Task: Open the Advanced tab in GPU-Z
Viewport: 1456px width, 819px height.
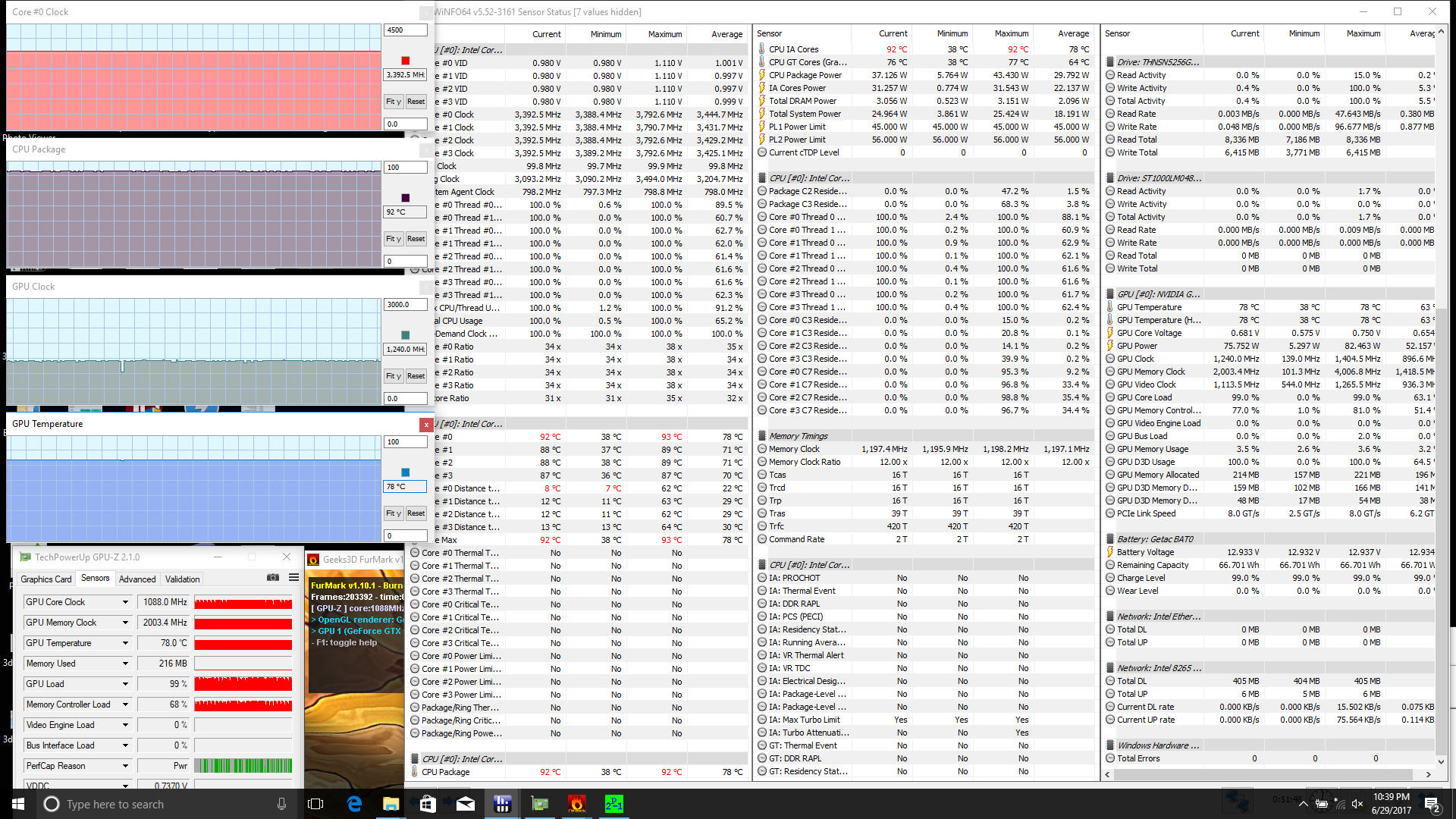Action: click(137, 579)
